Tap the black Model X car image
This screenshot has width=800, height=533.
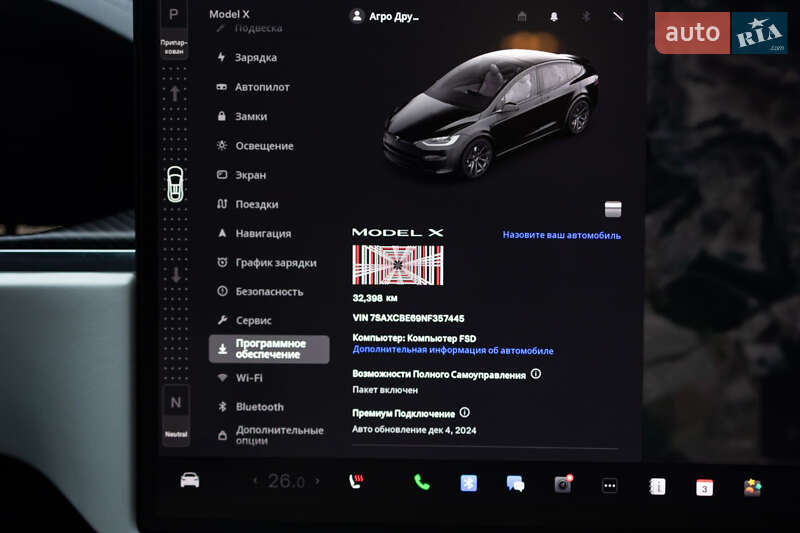[x=490, y=113]
